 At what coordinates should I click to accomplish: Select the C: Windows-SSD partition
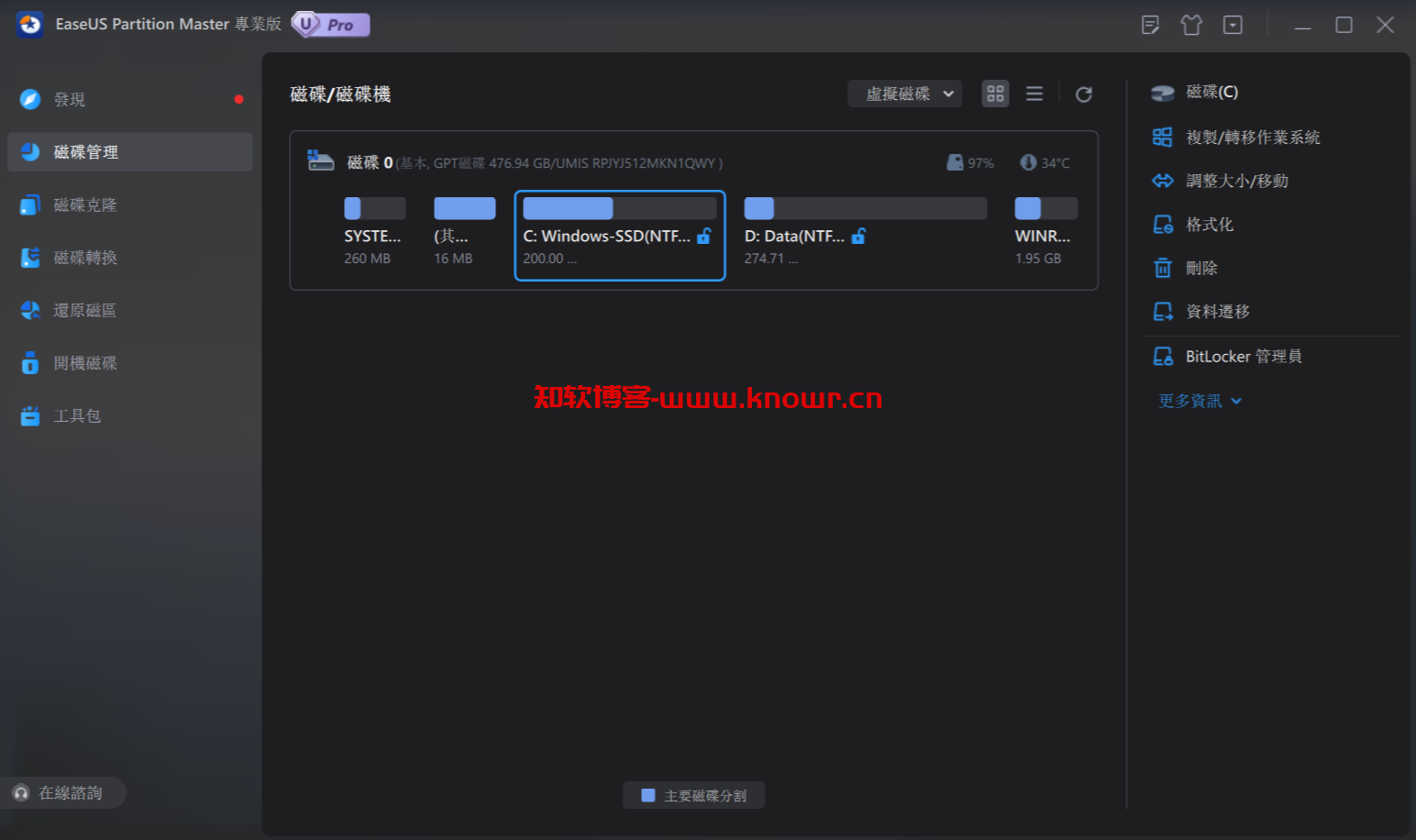pyautogui.click(x=620, y=236)
